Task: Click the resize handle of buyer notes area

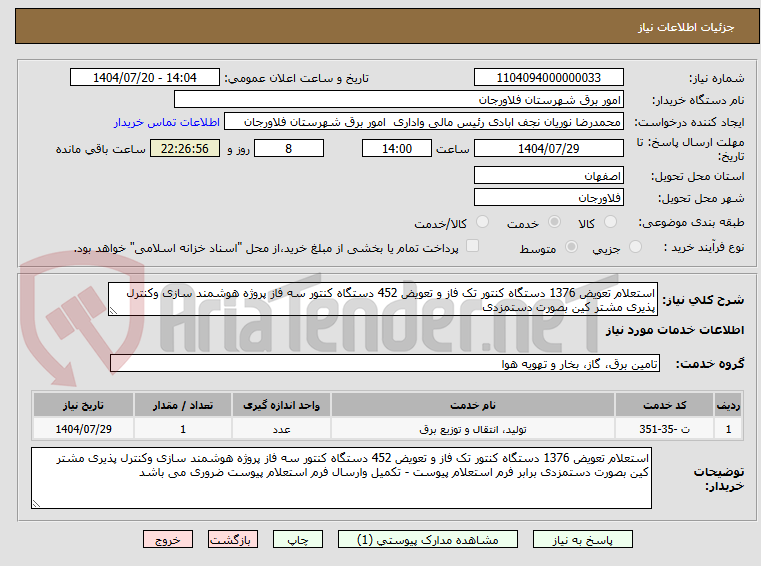Action: 36,503
